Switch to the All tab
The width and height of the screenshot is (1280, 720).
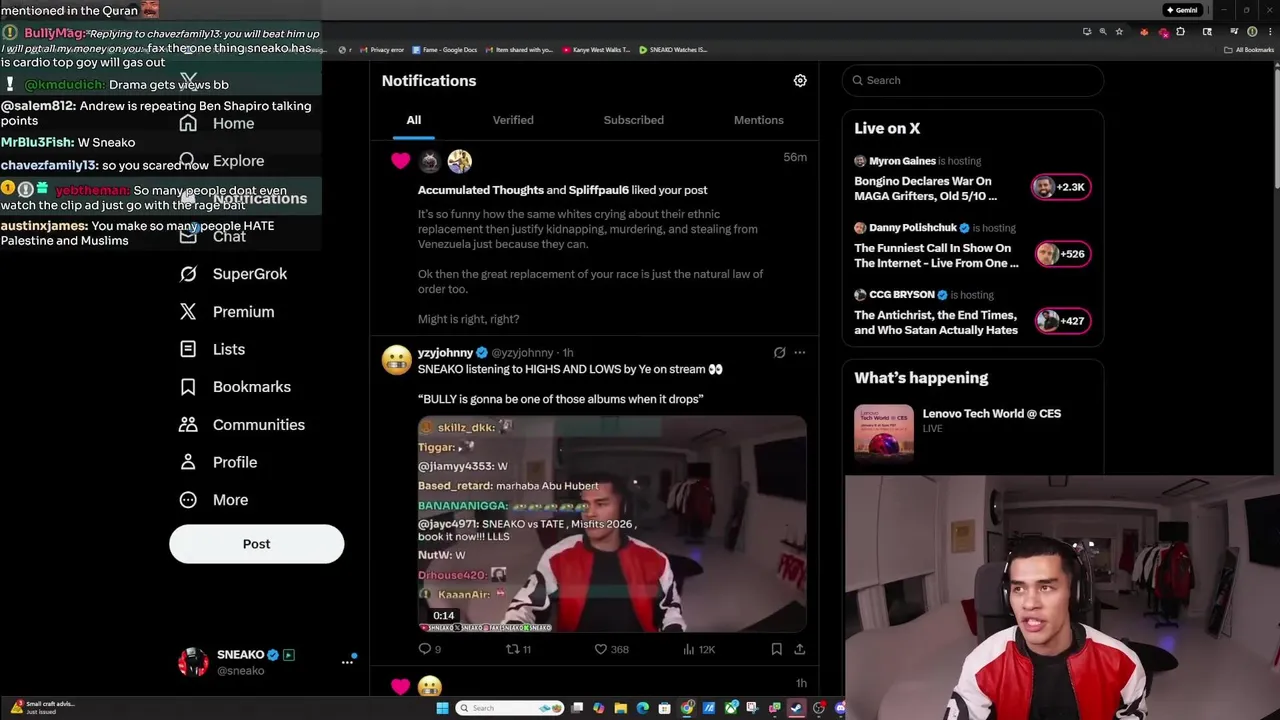pos(413,120)
